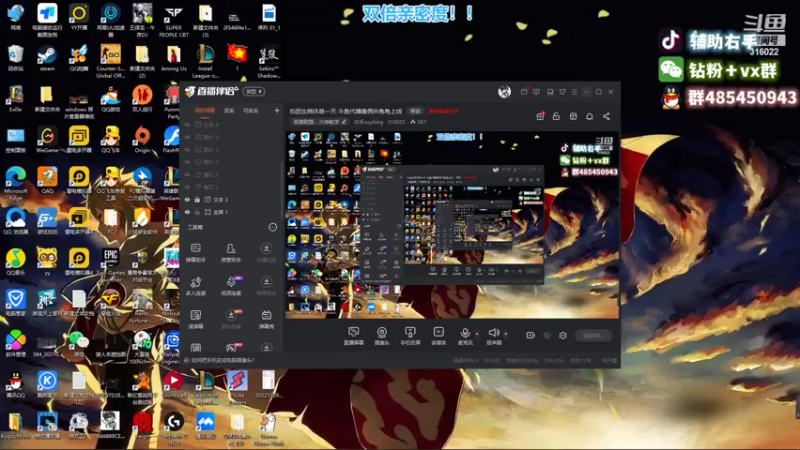Open the 多人连麦 tool
The height and width of the screenshot is (450, 800).
coord(195,286)
